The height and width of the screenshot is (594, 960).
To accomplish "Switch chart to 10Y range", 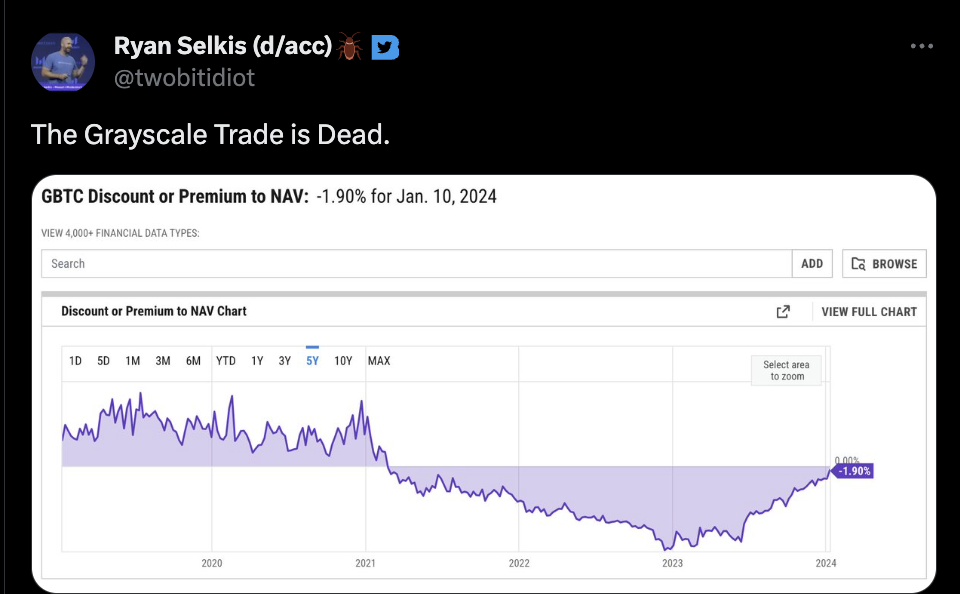I will (x=343, y=361).
